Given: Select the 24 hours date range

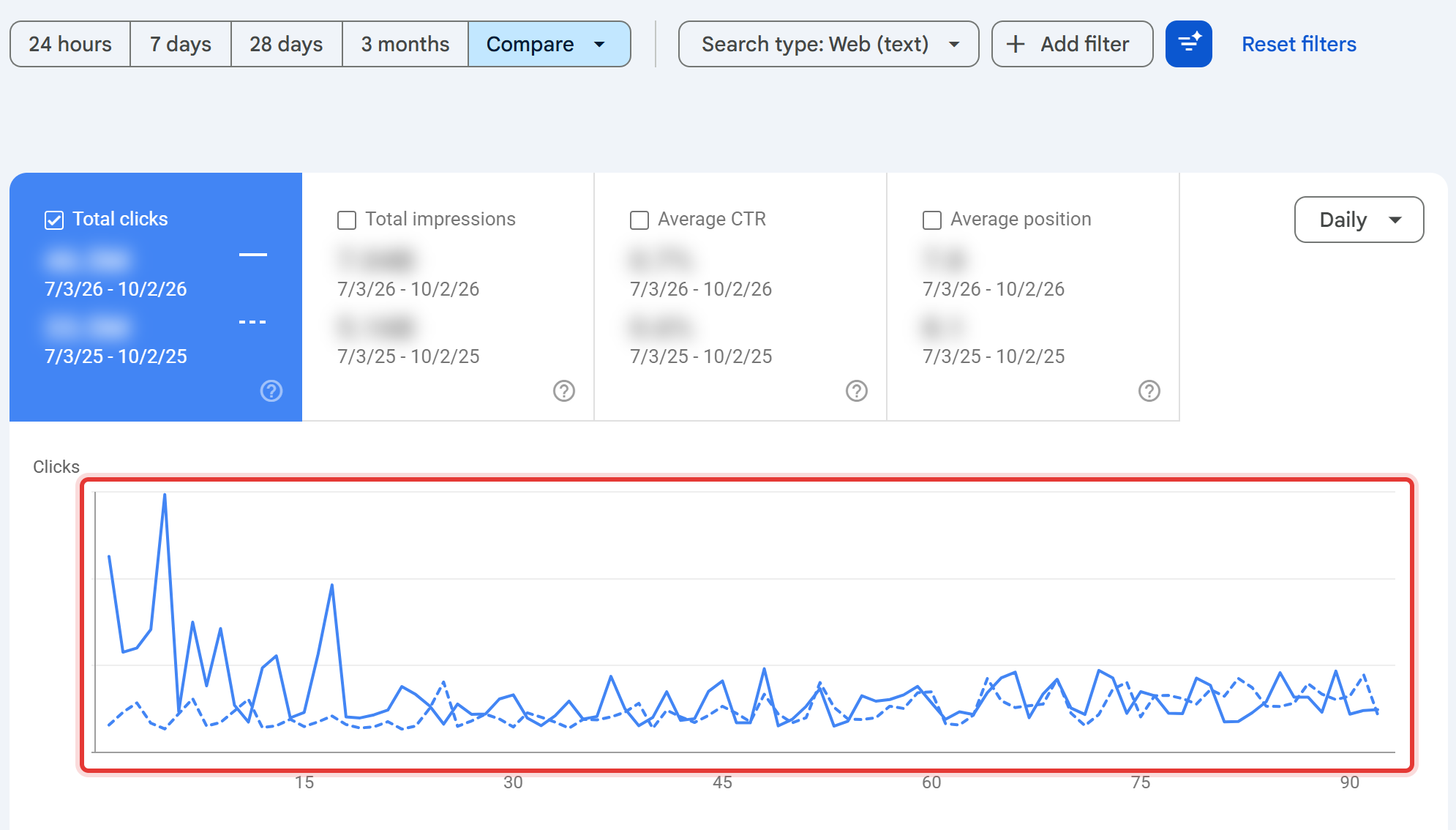Looking at the screenshot, I should pos(70,44).
